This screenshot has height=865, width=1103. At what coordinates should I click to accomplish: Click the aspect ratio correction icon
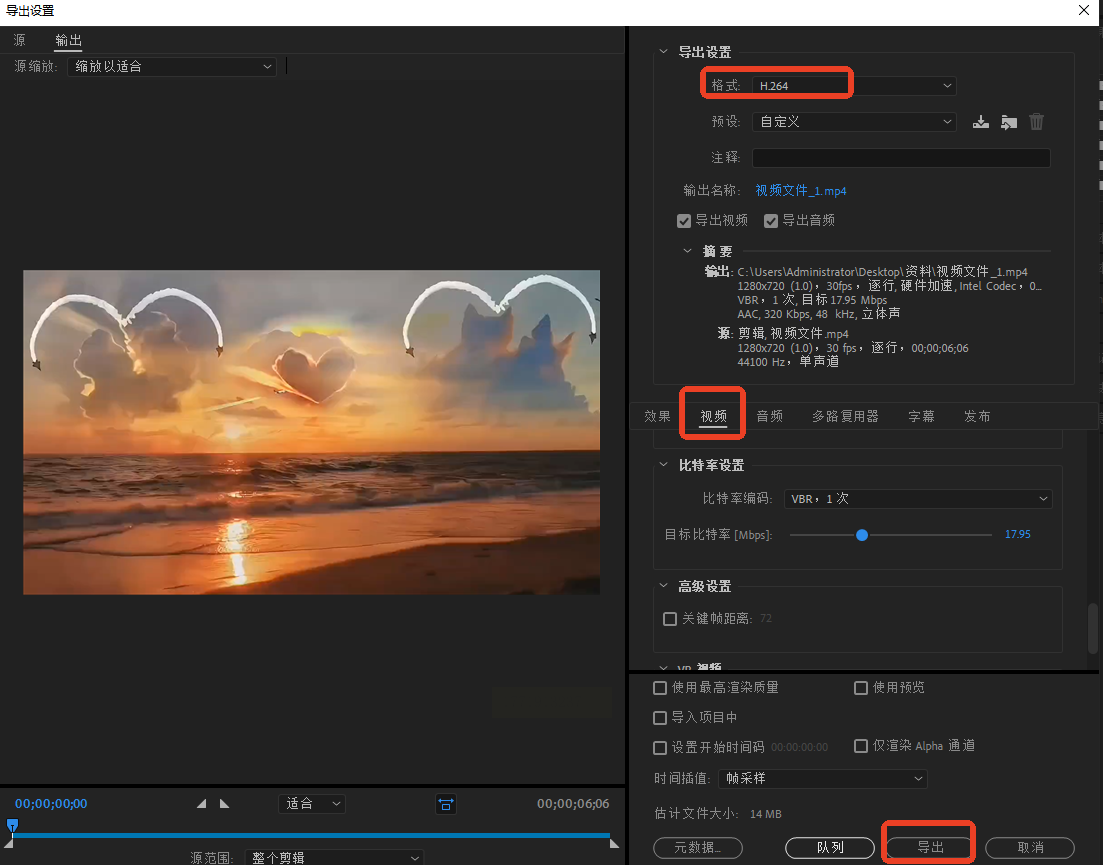pos(445,804)
